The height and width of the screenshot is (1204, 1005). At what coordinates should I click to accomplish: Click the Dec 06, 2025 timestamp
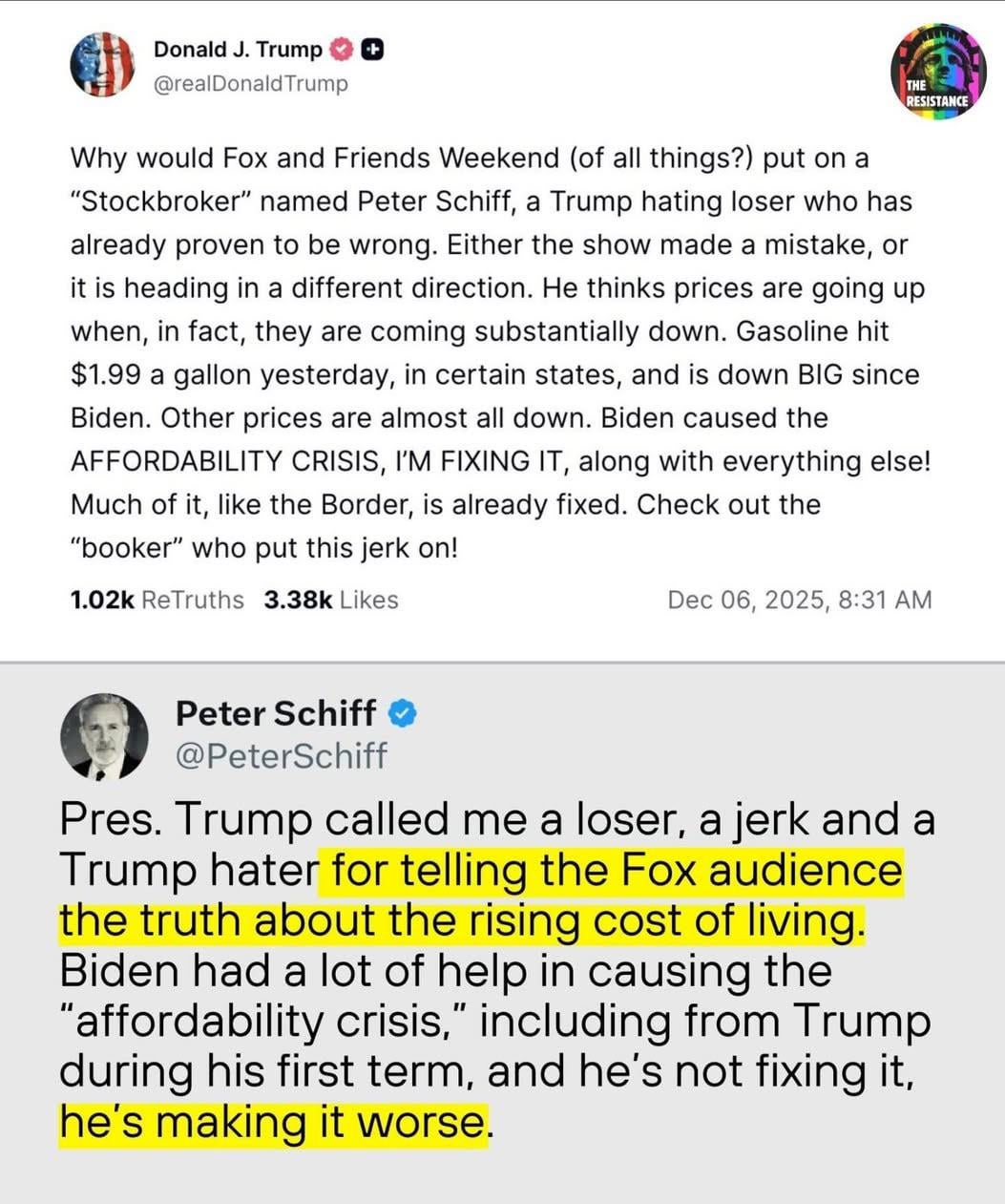799,600
